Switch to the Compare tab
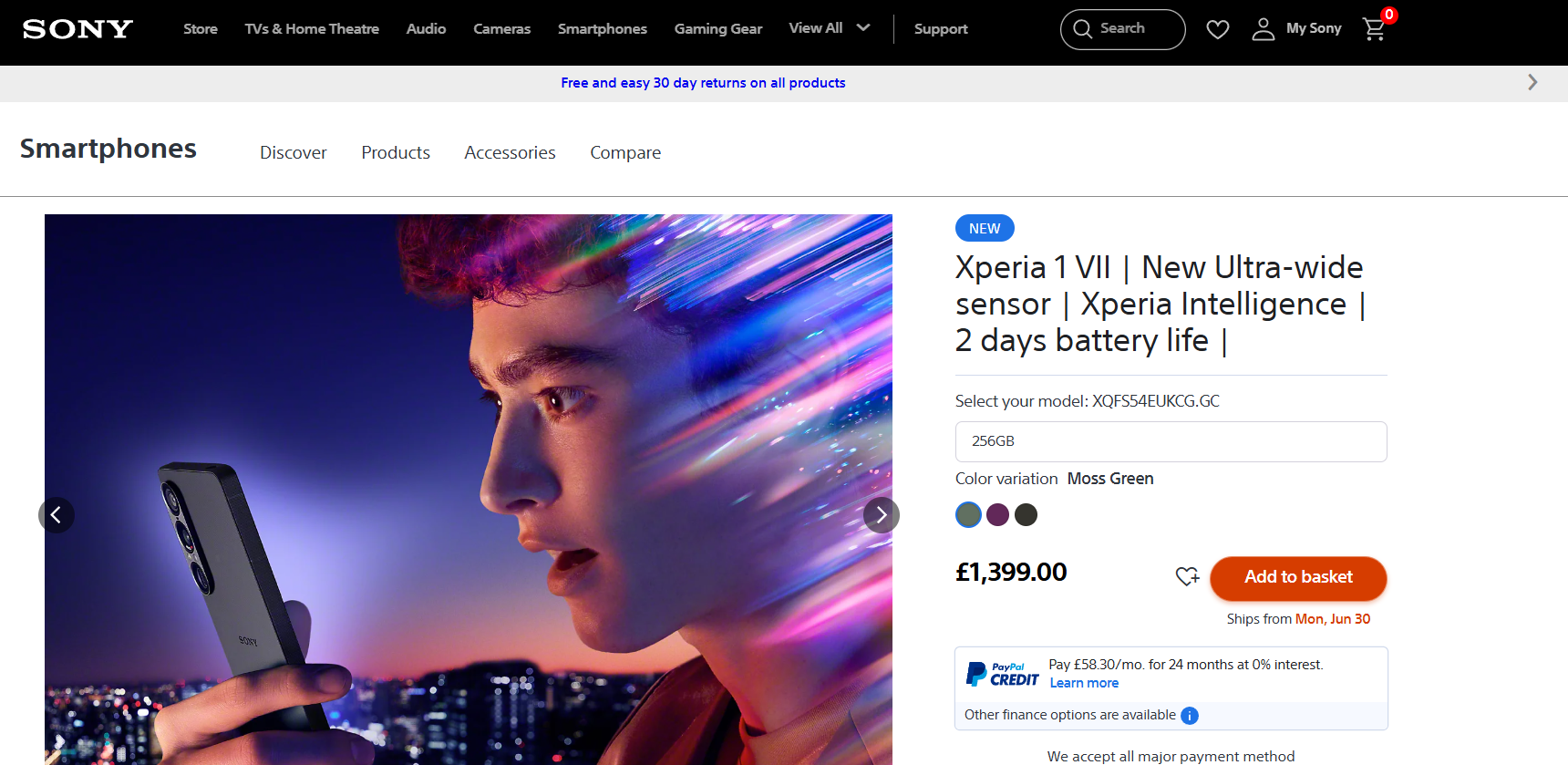The width and height of the screenshot is (1568, 765). (x=625, y=152)
